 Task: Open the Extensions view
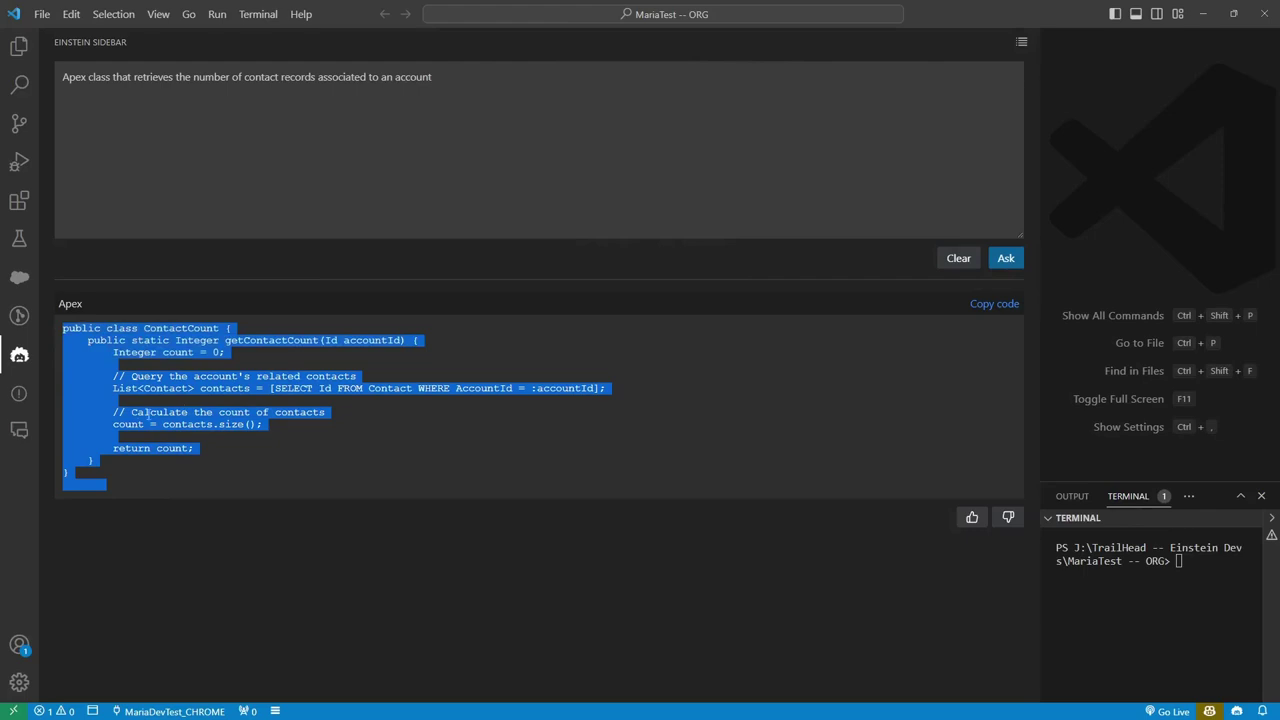[19, 200]
